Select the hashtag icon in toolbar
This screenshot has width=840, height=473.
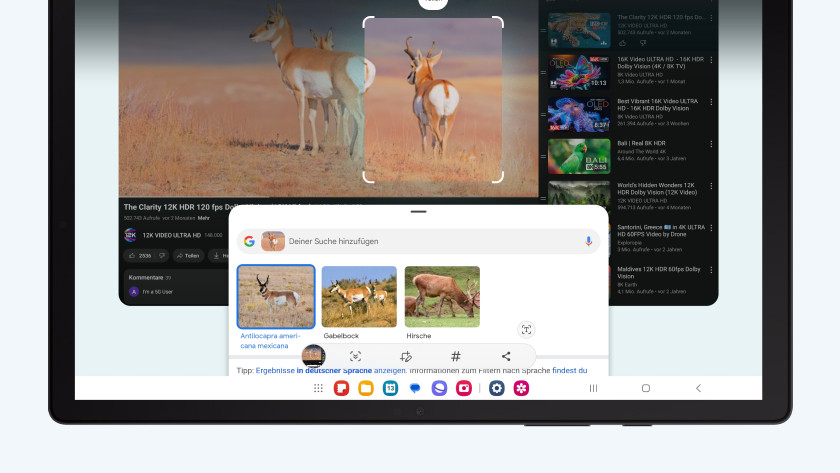[456, 356]
